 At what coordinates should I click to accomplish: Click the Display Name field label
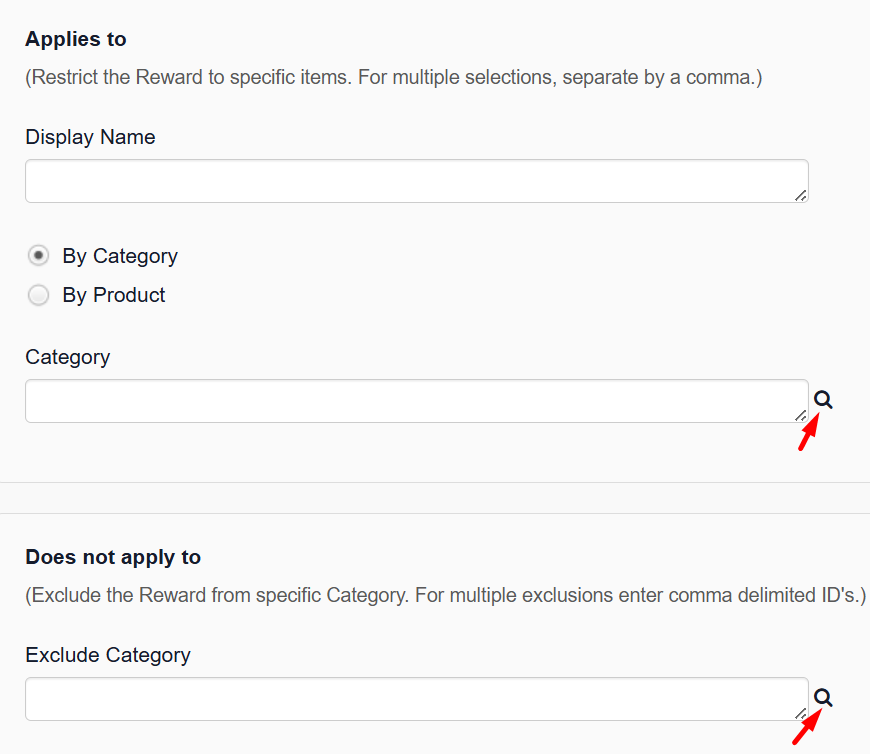point(90,137)
